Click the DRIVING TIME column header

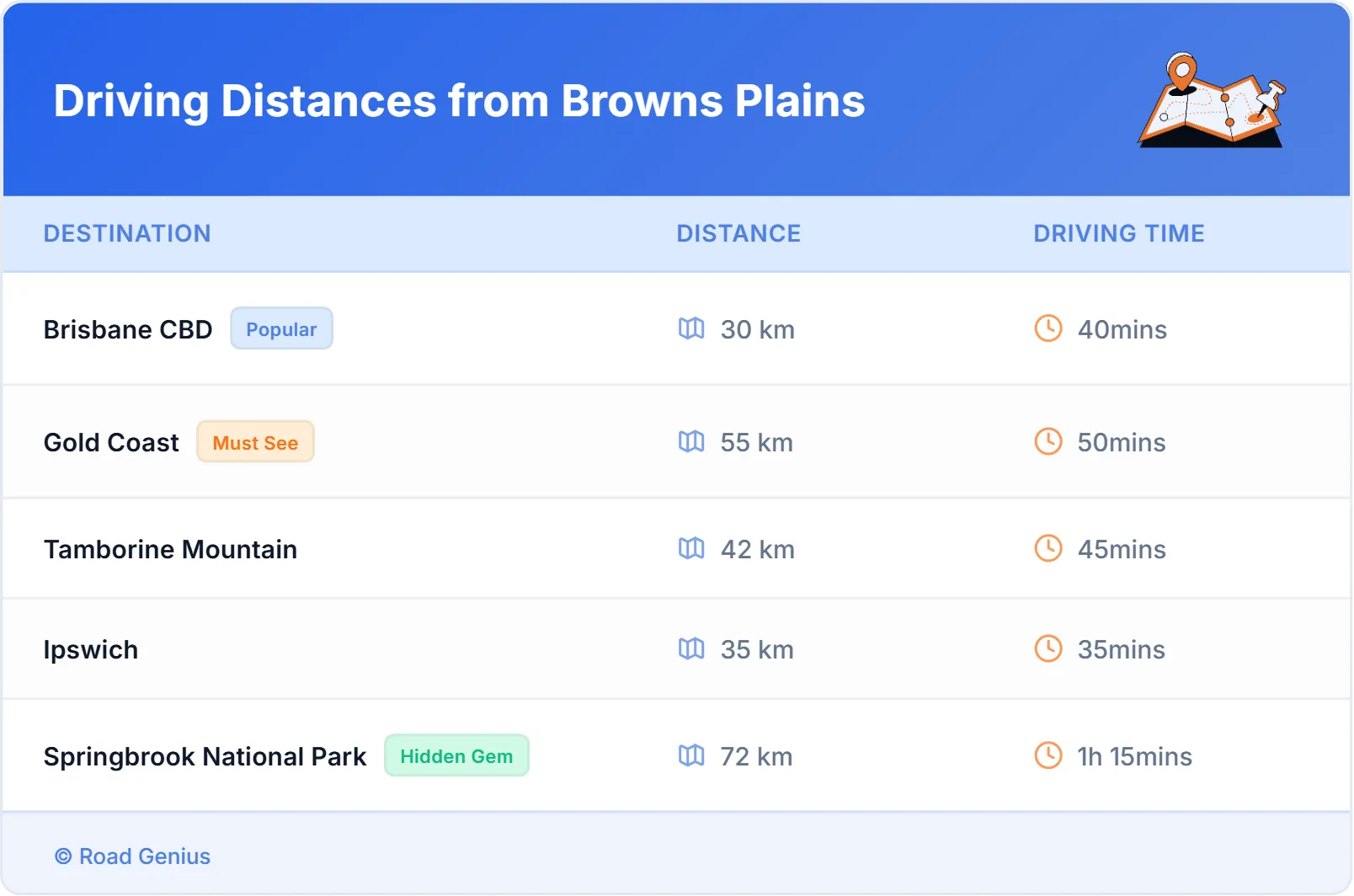[x=1119, y=233]
